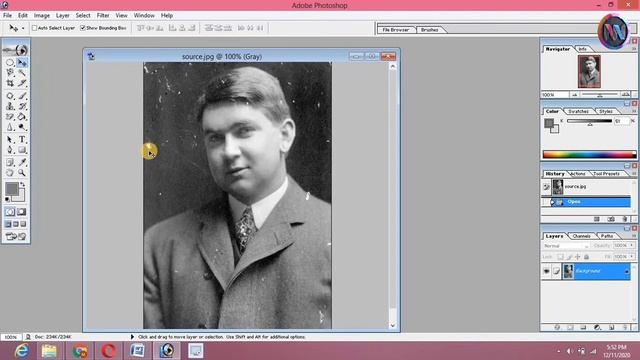Select the Dodge tool
This screenshot has width=640, height=360.
click(x=22, y=127)
